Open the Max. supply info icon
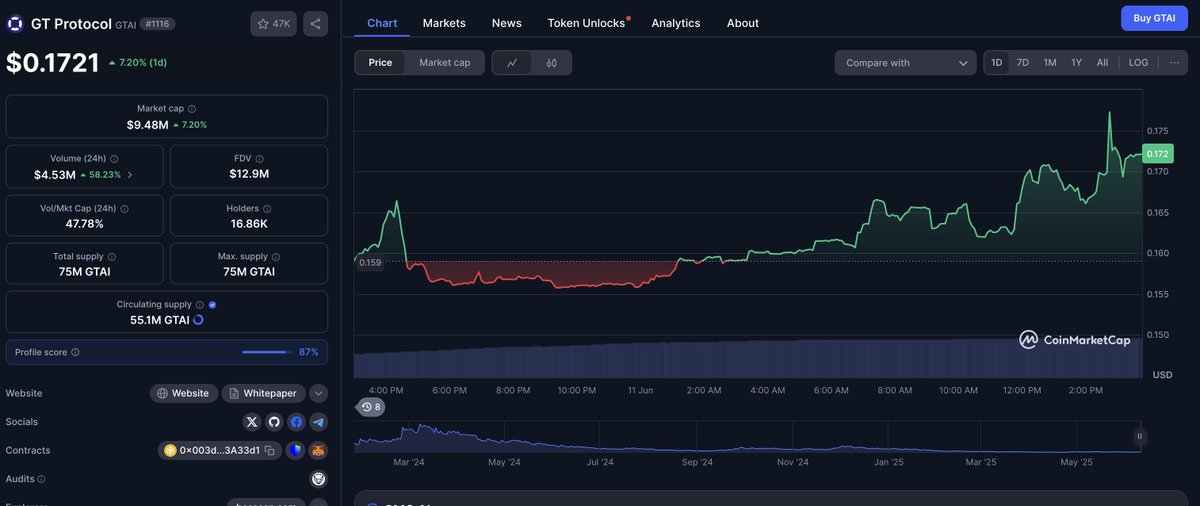Screen dimensions: 1200x506 [274, 257]
